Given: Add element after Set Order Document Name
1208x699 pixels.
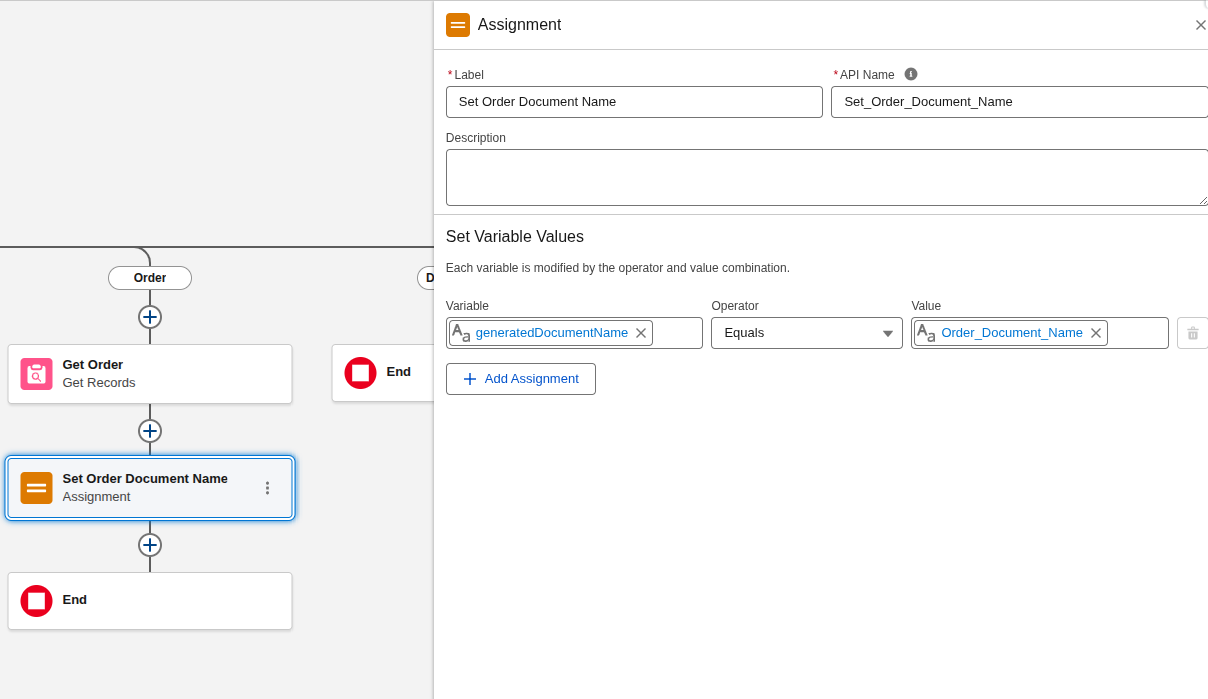Looking at the screenshot, I should pyautogui.click(x=150, y=545).
